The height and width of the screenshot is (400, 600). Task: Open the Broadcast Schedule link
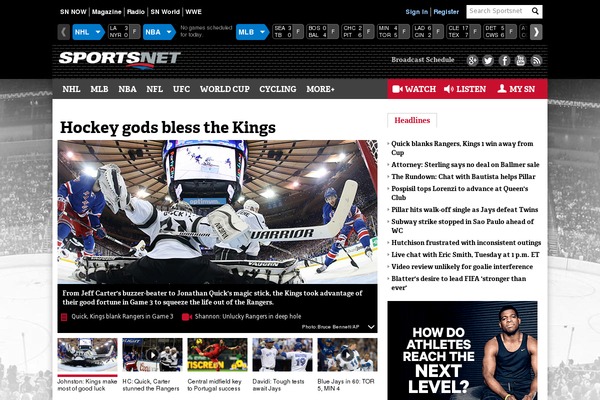coord(422,60)
